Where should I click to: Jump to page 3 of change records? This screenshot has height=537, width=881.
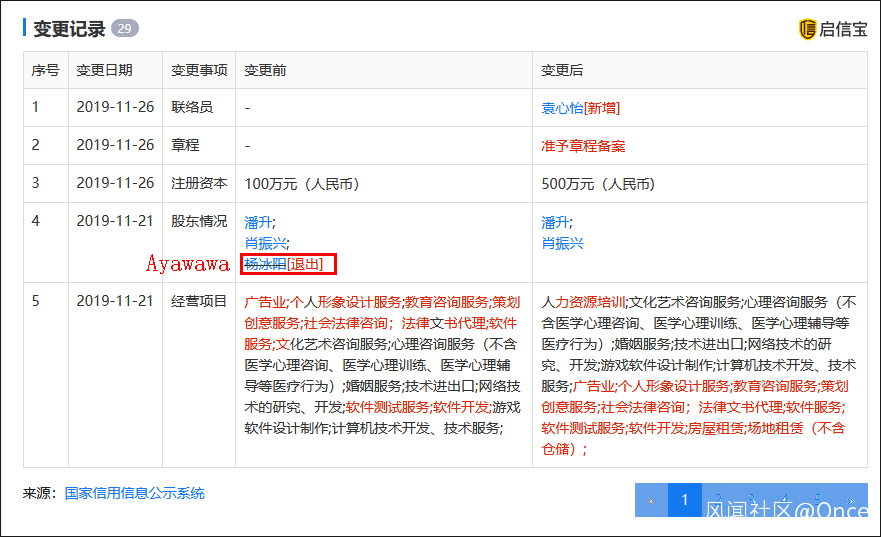click(751, 500)
